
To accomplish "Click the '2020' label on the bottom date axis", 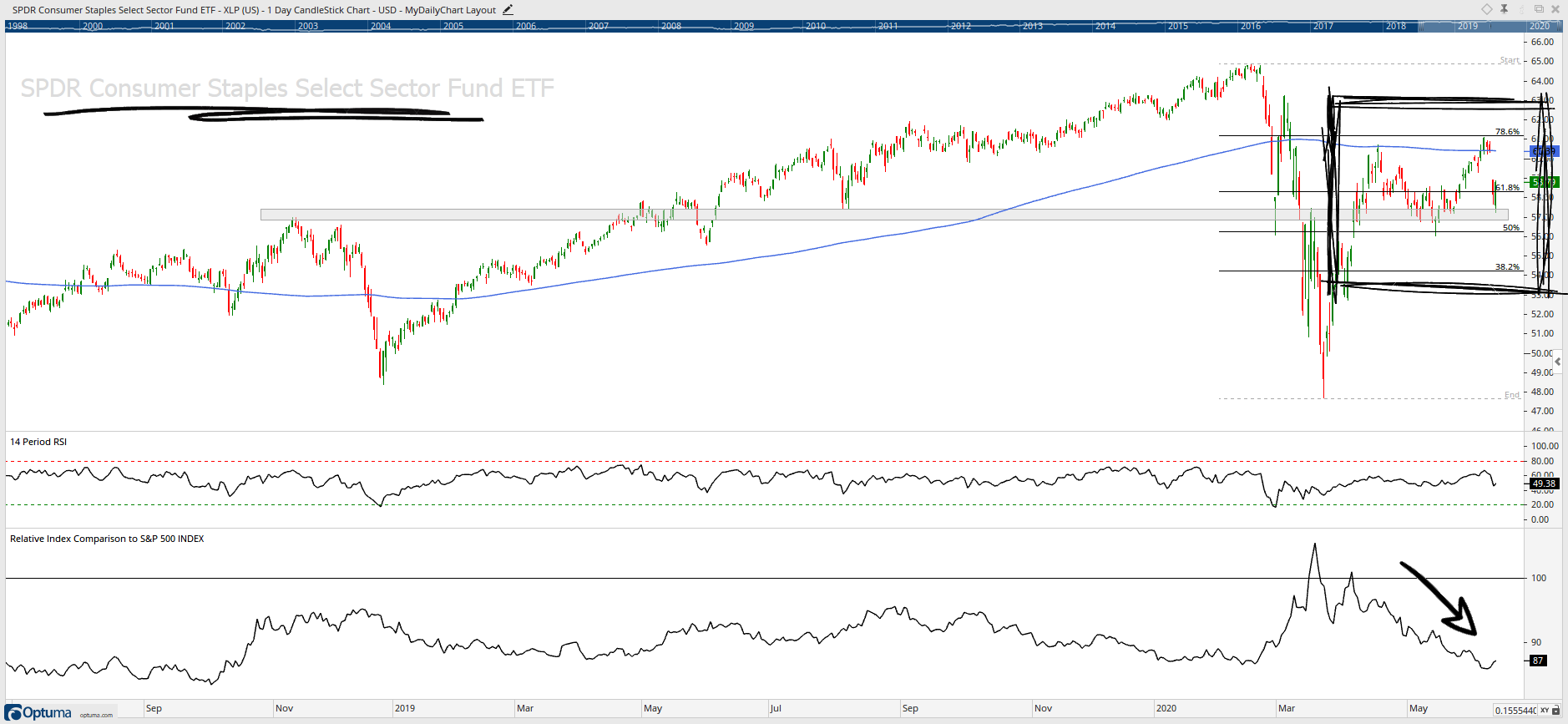I will click(1166, 708).
